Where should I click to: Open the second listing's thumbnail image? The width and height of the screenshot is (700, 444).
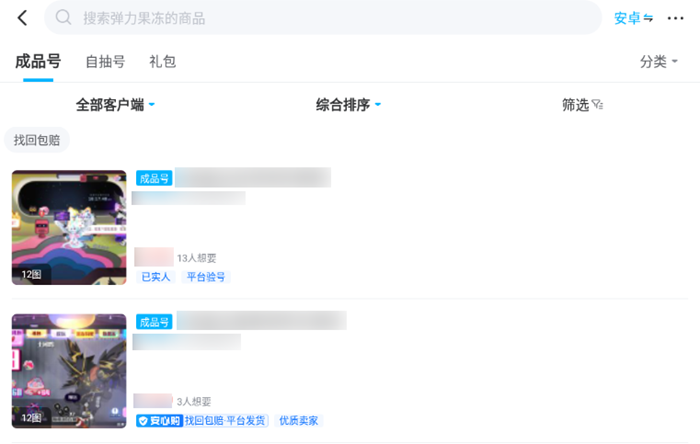coord(69,370)
